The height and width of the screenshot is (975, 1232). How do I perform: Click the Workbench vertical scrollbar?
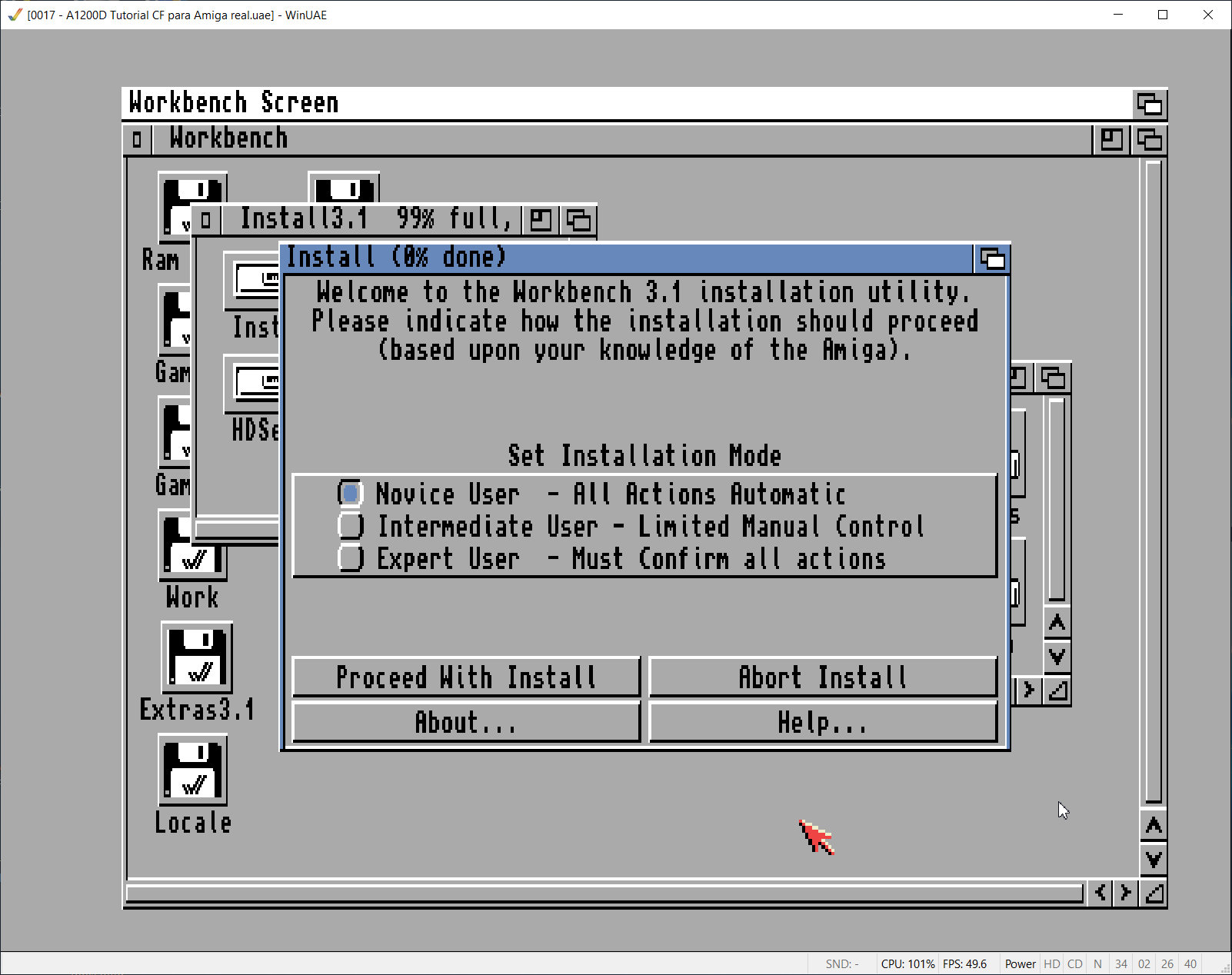[1154, 482]
